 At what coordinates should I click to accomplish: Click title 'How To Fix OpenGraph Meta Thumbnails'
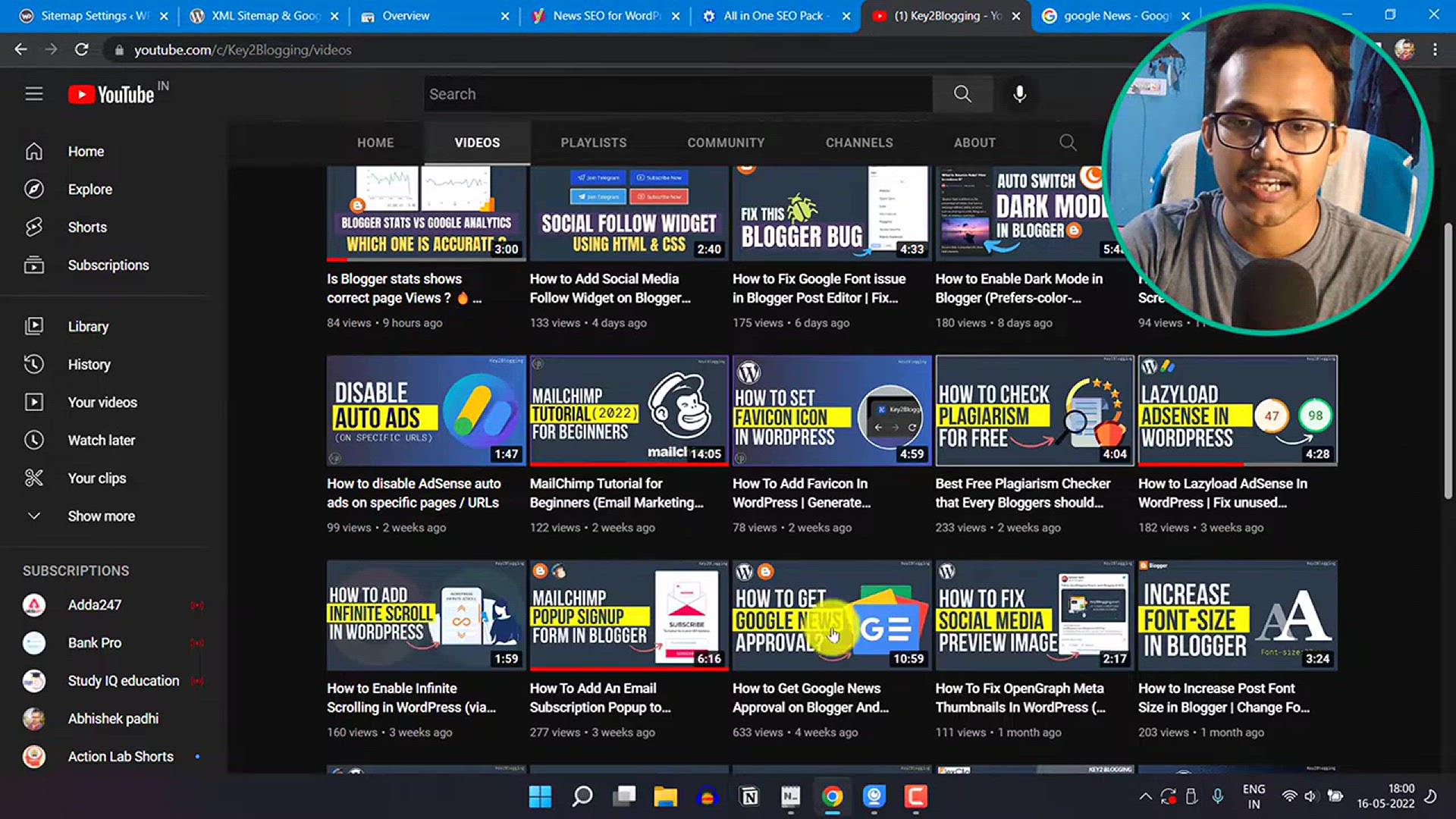click(x=1020, y=698)
